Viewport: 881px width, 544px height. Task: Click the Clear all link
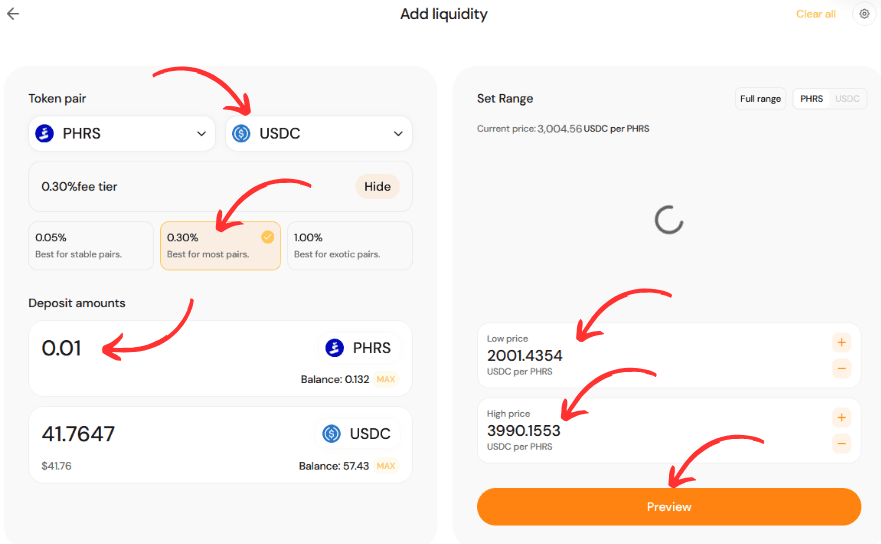(x=815, y=14)
